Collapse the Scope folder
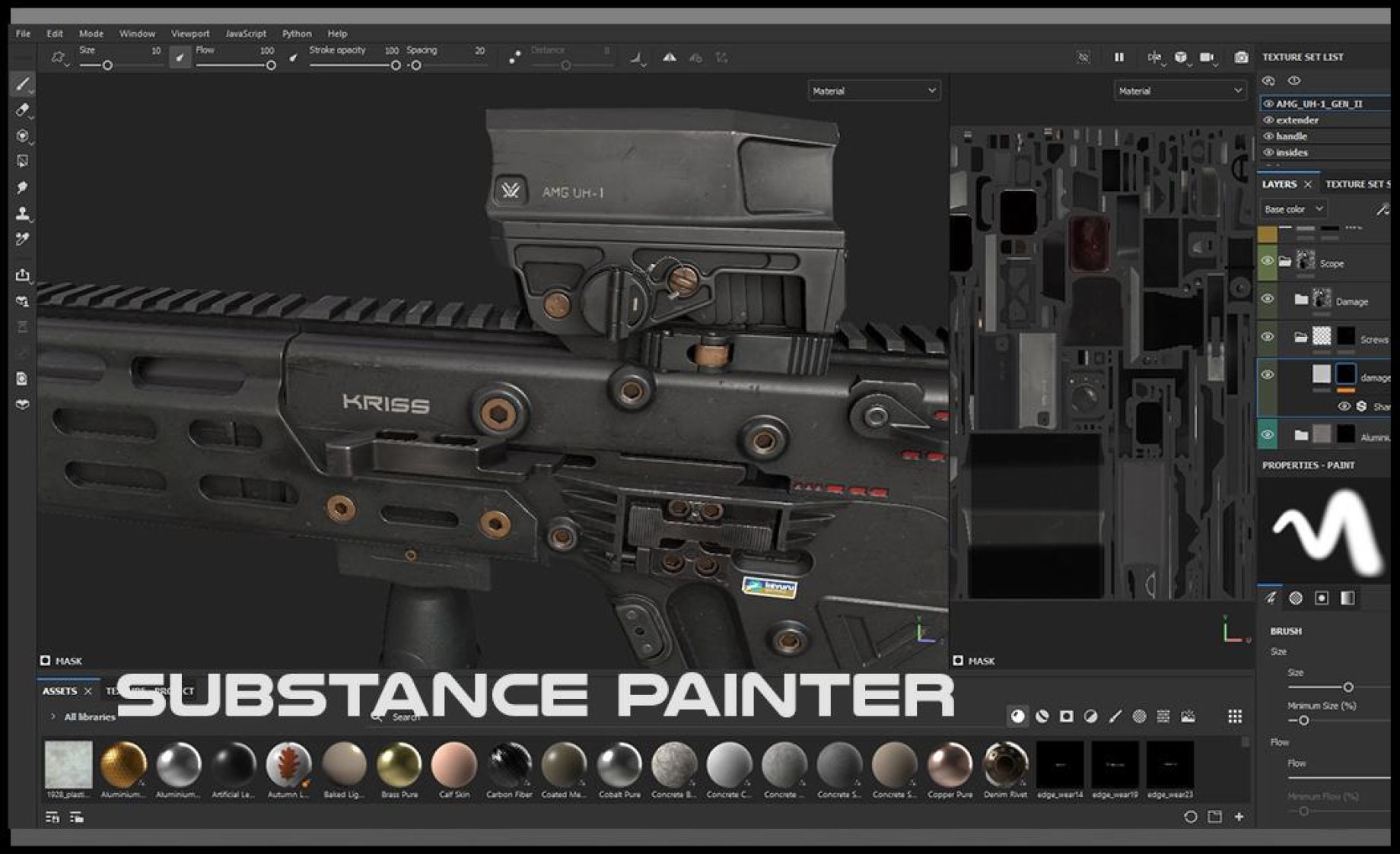This screenshot has height=854, width=1400. coord(1285,262)
